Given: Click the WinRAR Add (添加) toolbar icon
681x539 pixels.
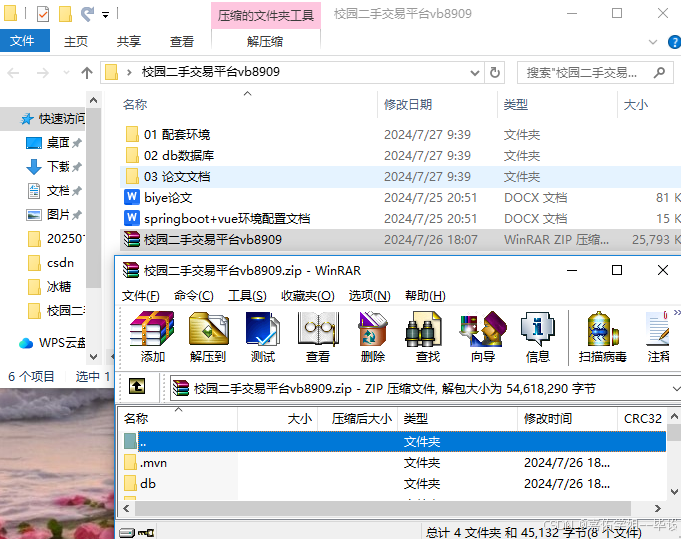Looking at the screenshot, I should click(x=152, y=337).
